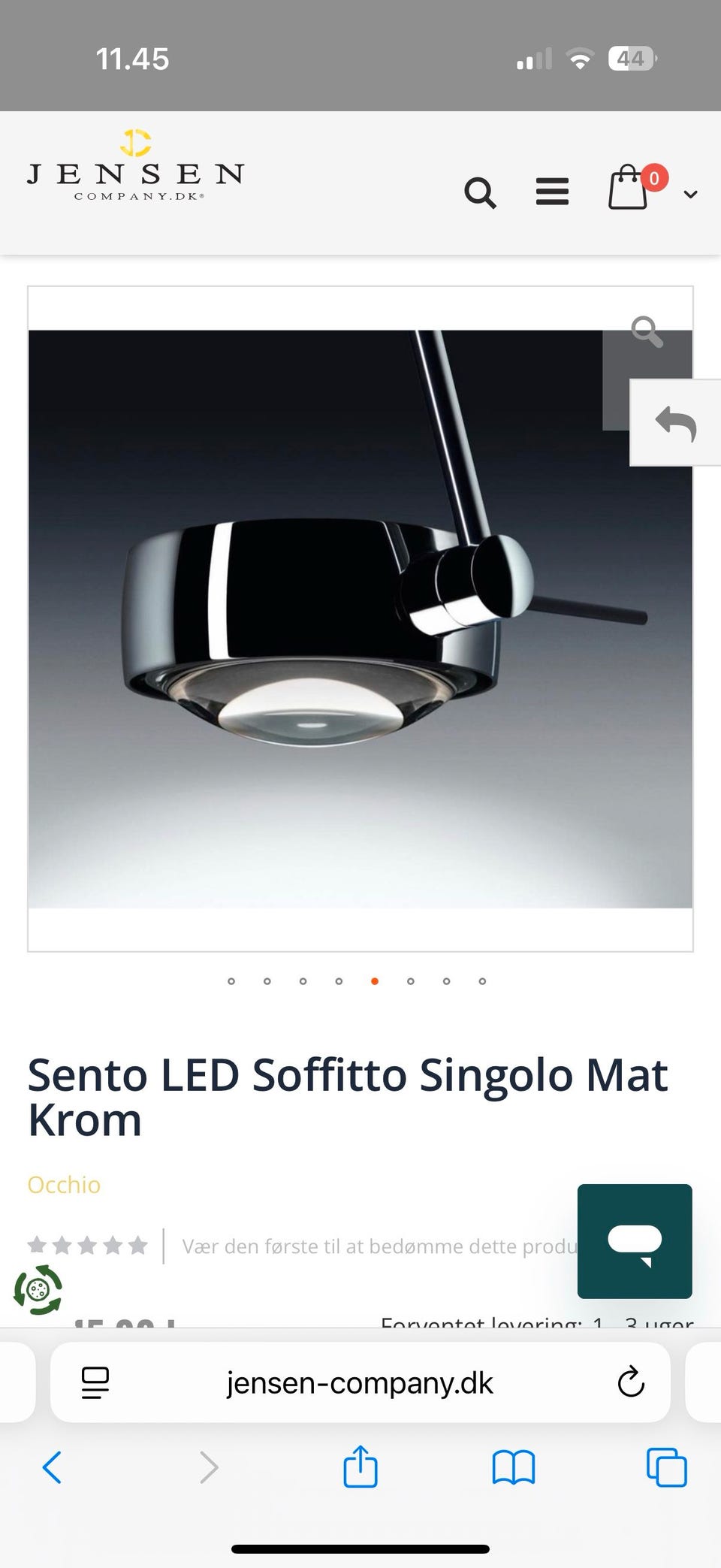Viewport: 721px width, 1568px height.
Task: Open the review link 'Vær den første'
Action: click(379, 1246)
